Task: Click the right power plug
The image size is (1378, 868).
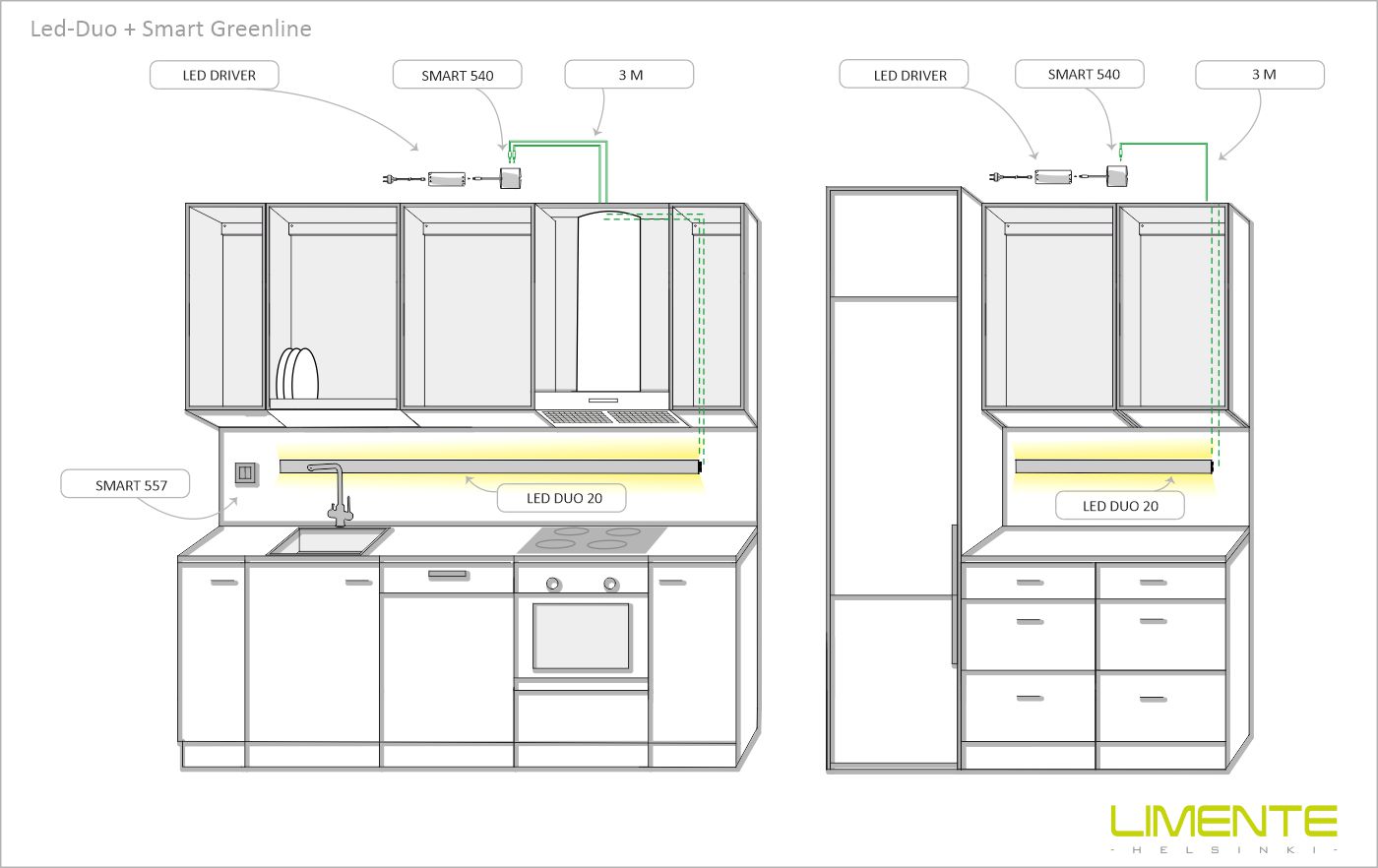Action: pos(998,177)
